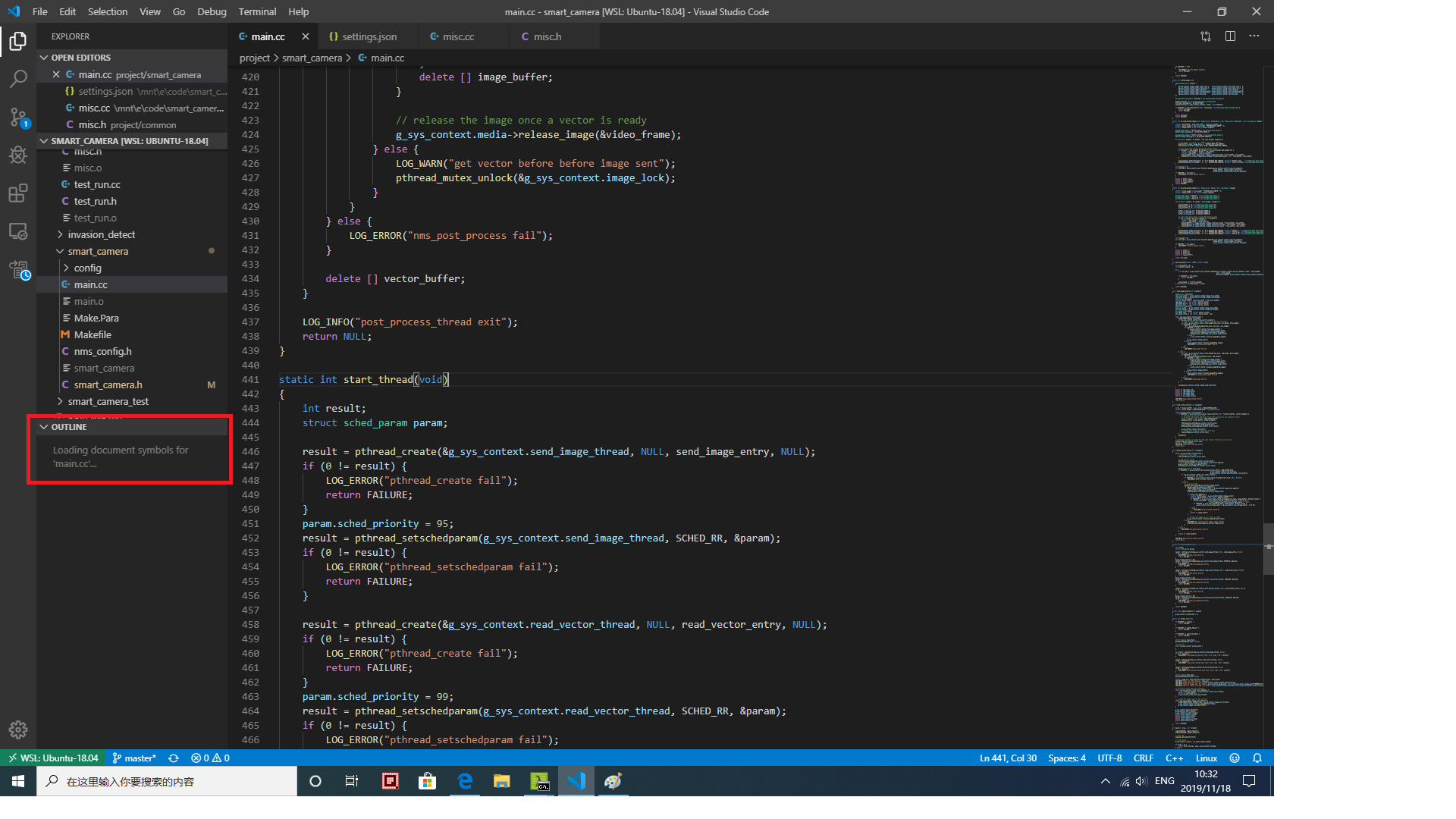1456x819 pixels.
Task: Expand the invasion_detect folder
Action: 101,234
